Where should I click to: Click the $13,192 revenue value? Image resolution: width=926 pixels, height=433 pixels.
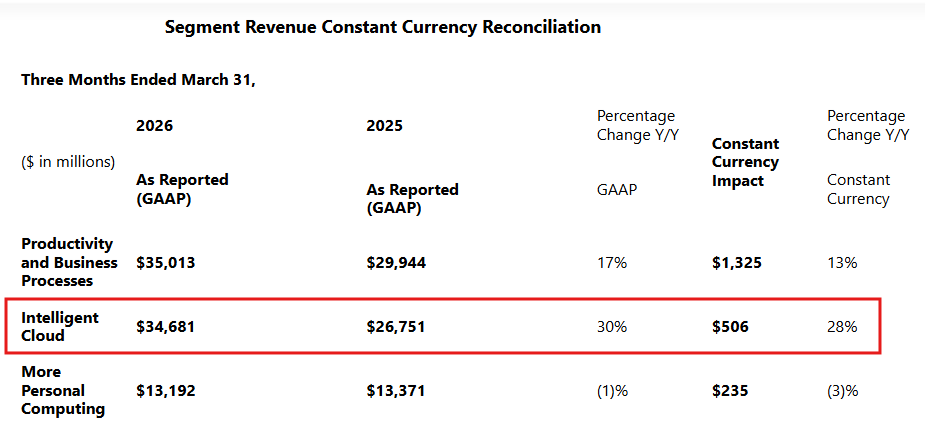(x=166, y=390)
